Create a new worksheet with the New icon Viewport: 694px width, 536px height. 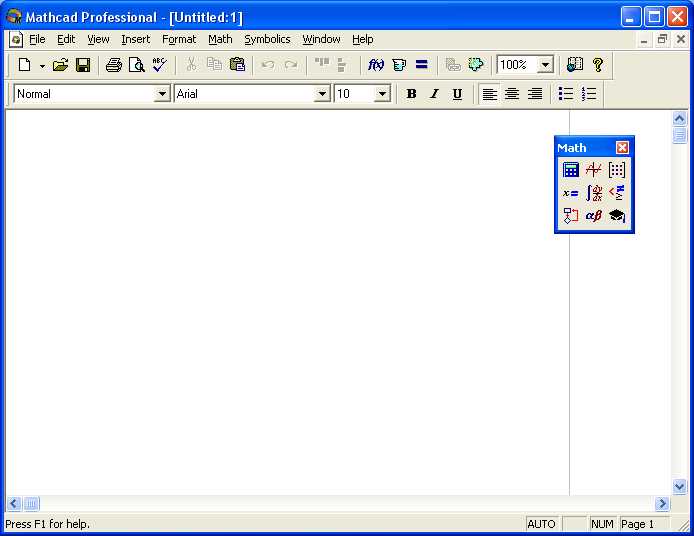pos(25,65)
